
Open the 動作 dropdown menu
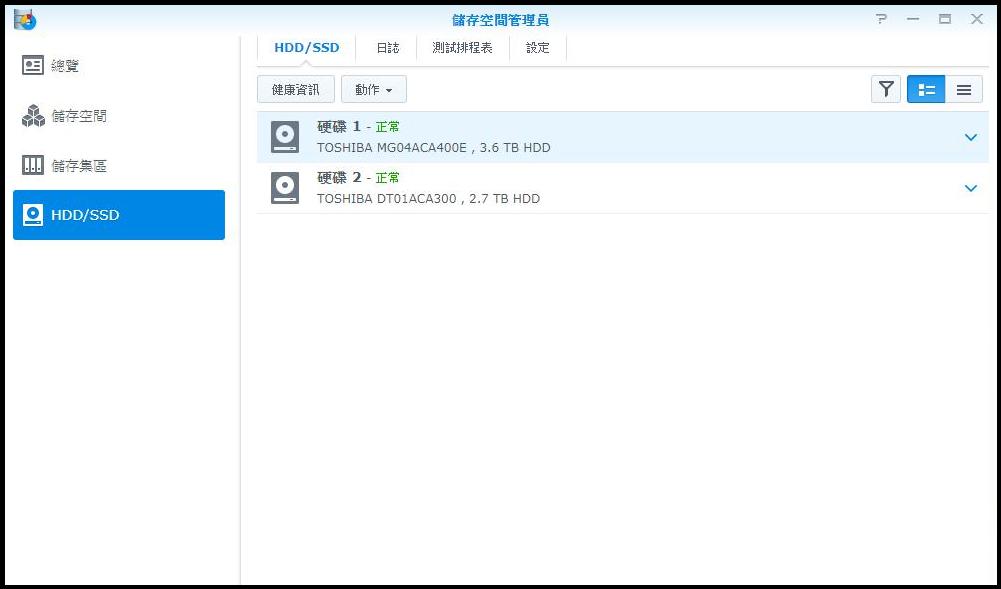(373, 90)
